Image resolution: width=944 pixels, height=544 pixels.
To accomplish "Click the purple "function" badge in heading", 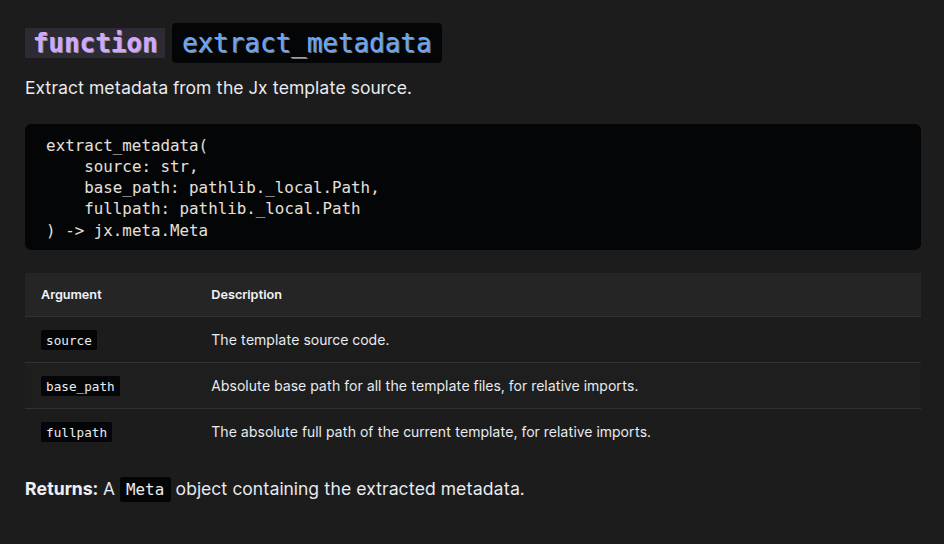I will click(95, 43).
